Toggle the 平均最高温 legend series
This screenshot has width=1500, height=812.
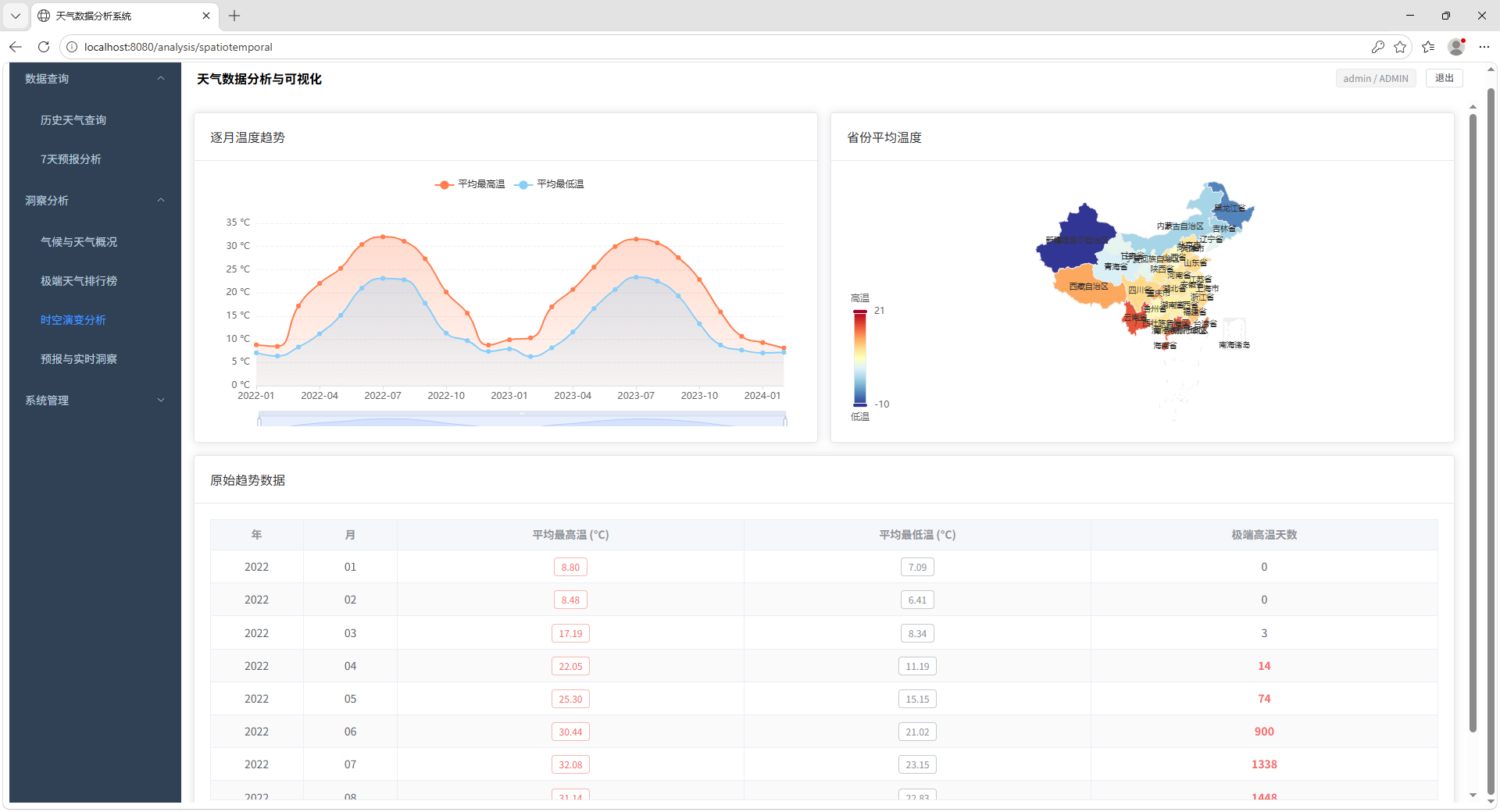click(x=470, y=184)
